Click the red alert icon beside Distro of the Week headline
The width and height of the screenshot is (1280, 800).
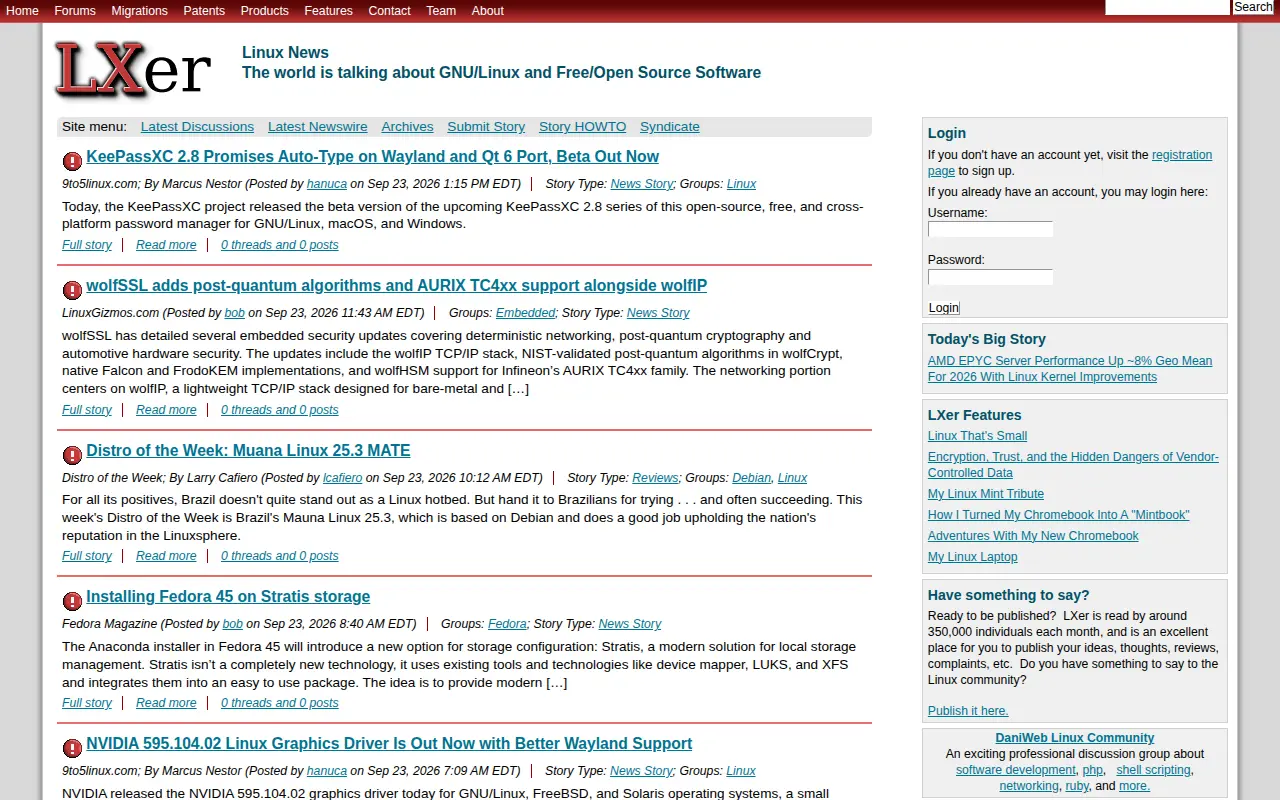[x=72, y=455]
